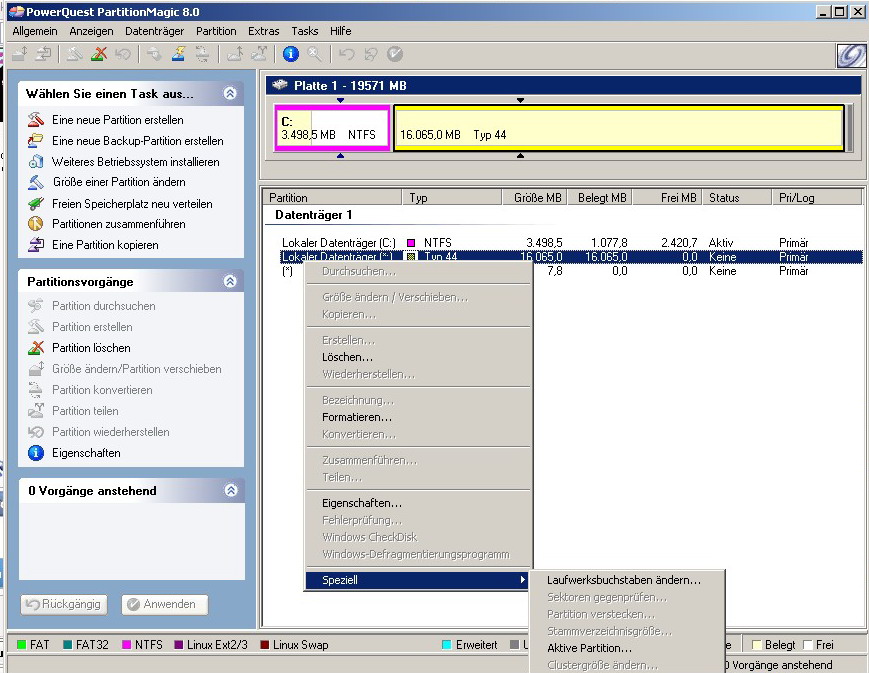This screenshot has height=673, width=869.
Task: Click the apply changes checkmark toolbar icon
Action: [395, 54]
